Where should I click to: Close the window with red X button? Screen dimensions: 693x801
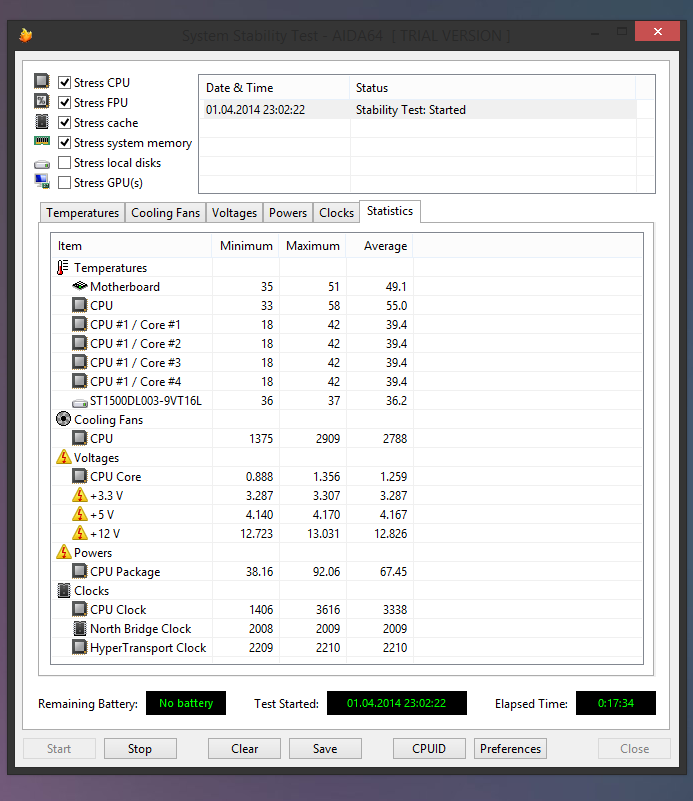click(x=657, y=31)
